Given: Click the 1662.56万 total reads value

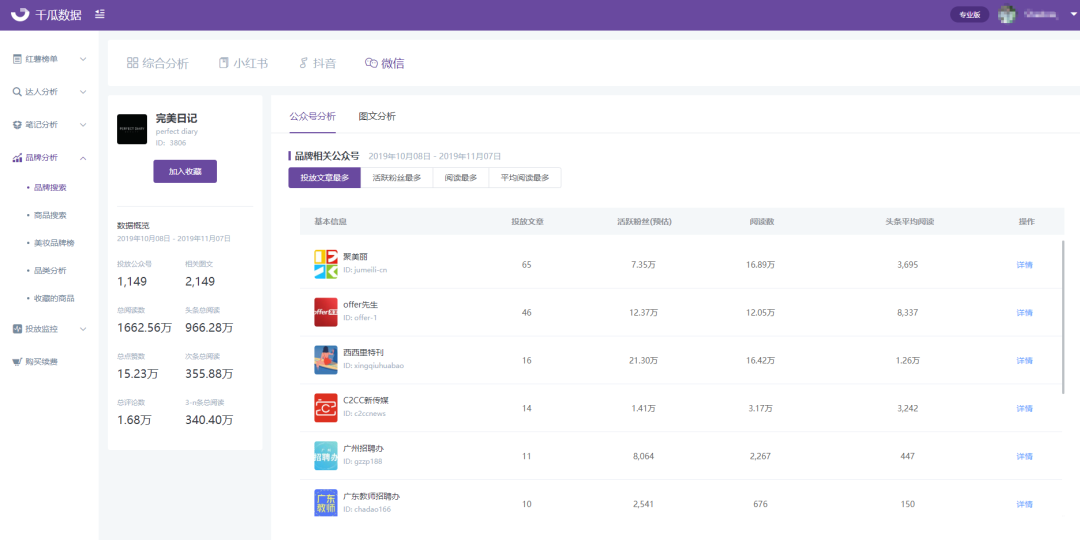Looking at the screenshot, I should (145, 328).
